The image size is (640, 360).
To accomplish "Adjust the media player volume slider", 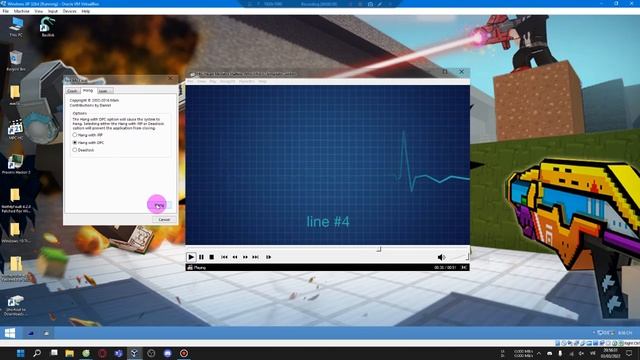I will coord(458,257).
